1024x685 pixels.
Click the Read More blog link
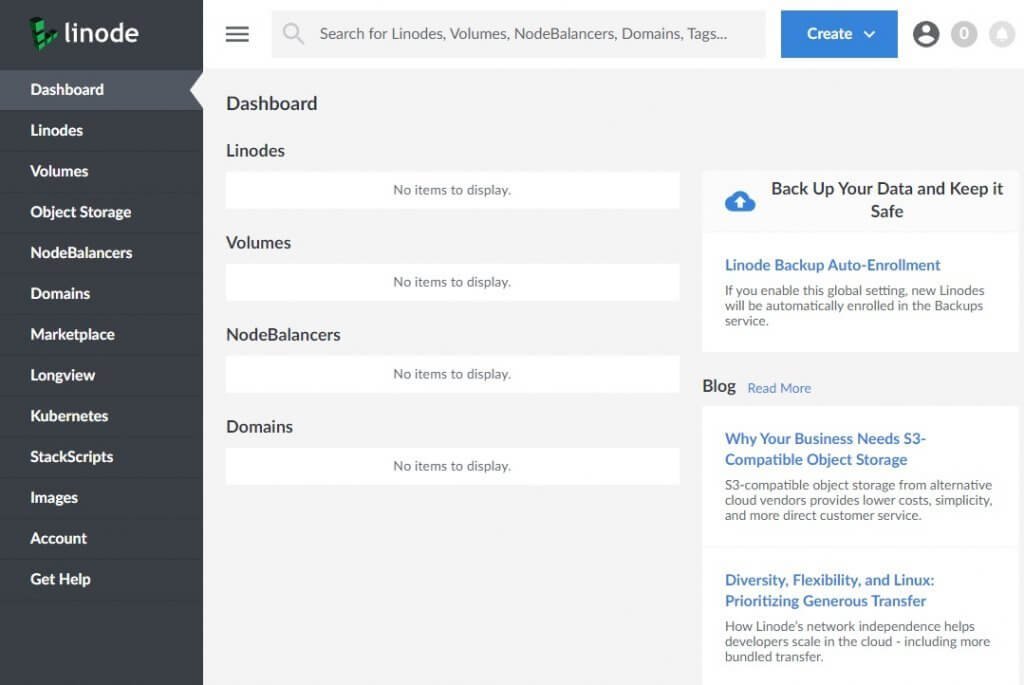coord(779,388)
